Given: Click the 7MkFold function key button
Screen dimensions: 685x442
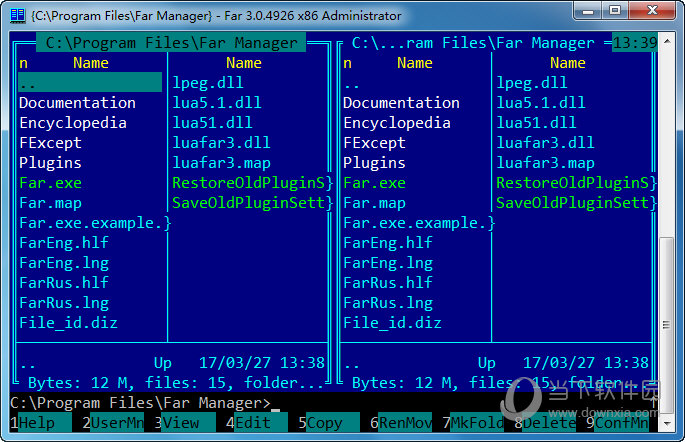Looking at the screenshot, I should 473,423.
